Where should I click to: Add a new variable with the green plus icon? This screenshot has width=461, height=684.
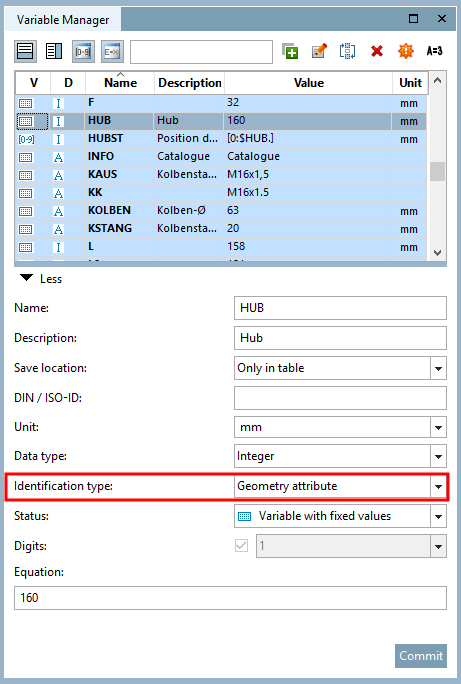(x=290, y=51)
